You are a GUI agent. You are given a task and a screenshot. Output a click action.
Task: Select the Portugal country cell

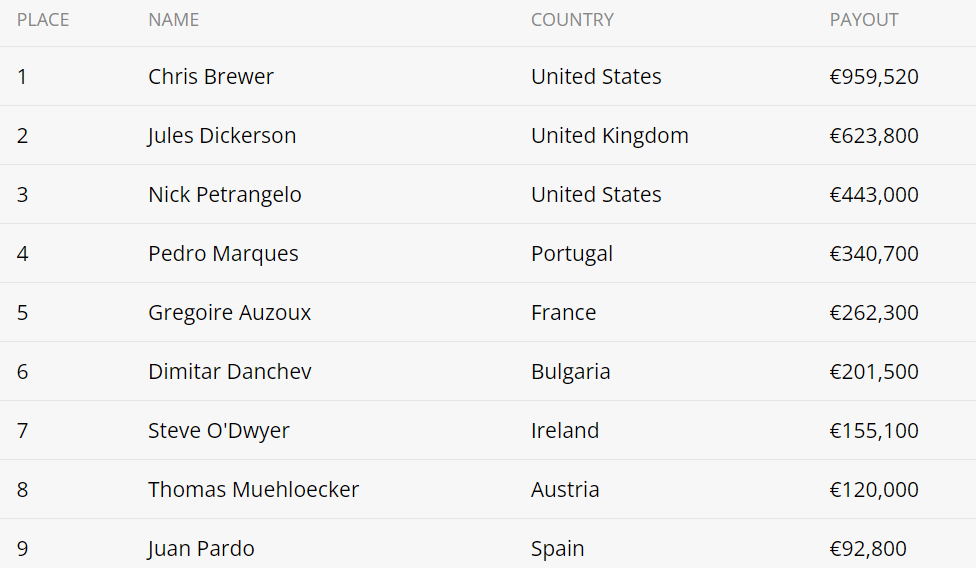[572, 254]
